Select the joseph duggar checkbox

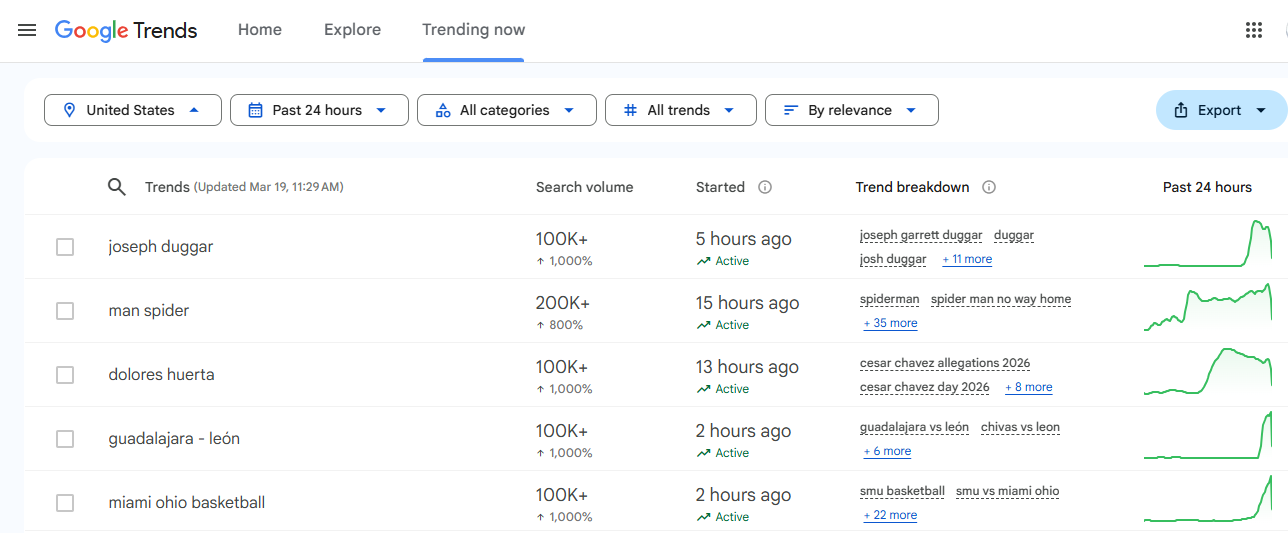click(65, 247)
